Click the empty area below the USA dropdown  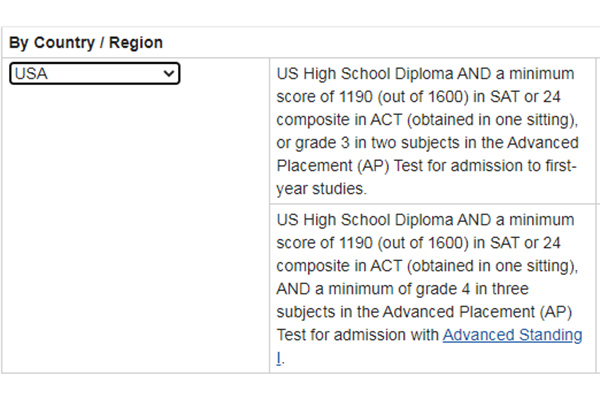(135, 230)
